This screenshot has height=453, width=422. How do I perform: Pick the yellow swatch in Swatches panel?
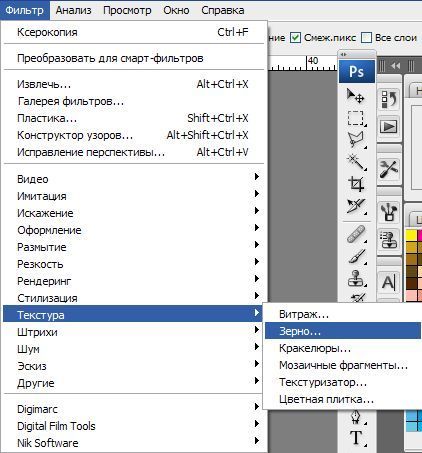point(412,235)
